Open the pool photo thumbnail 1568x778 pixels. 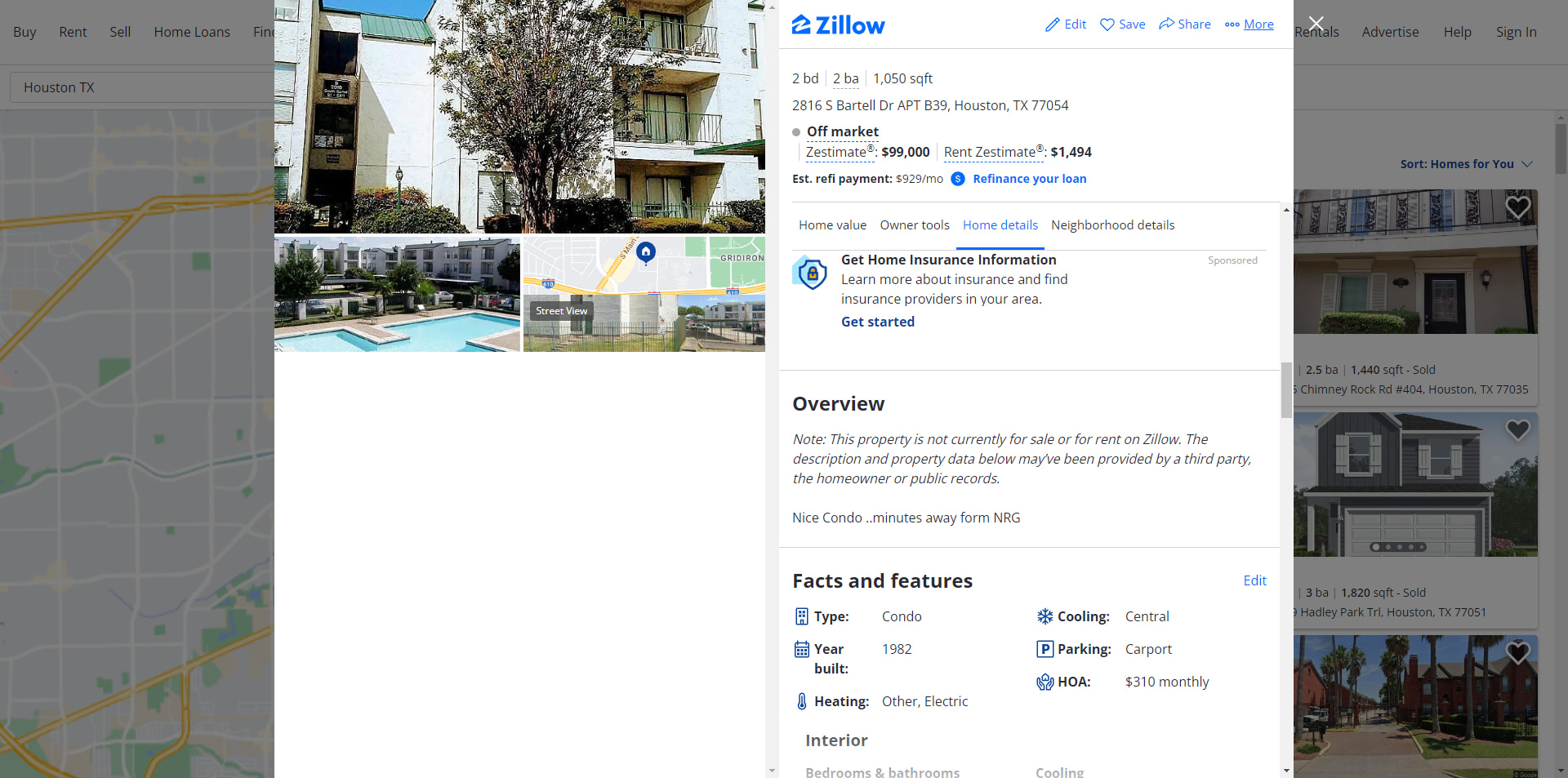(397, 295)
